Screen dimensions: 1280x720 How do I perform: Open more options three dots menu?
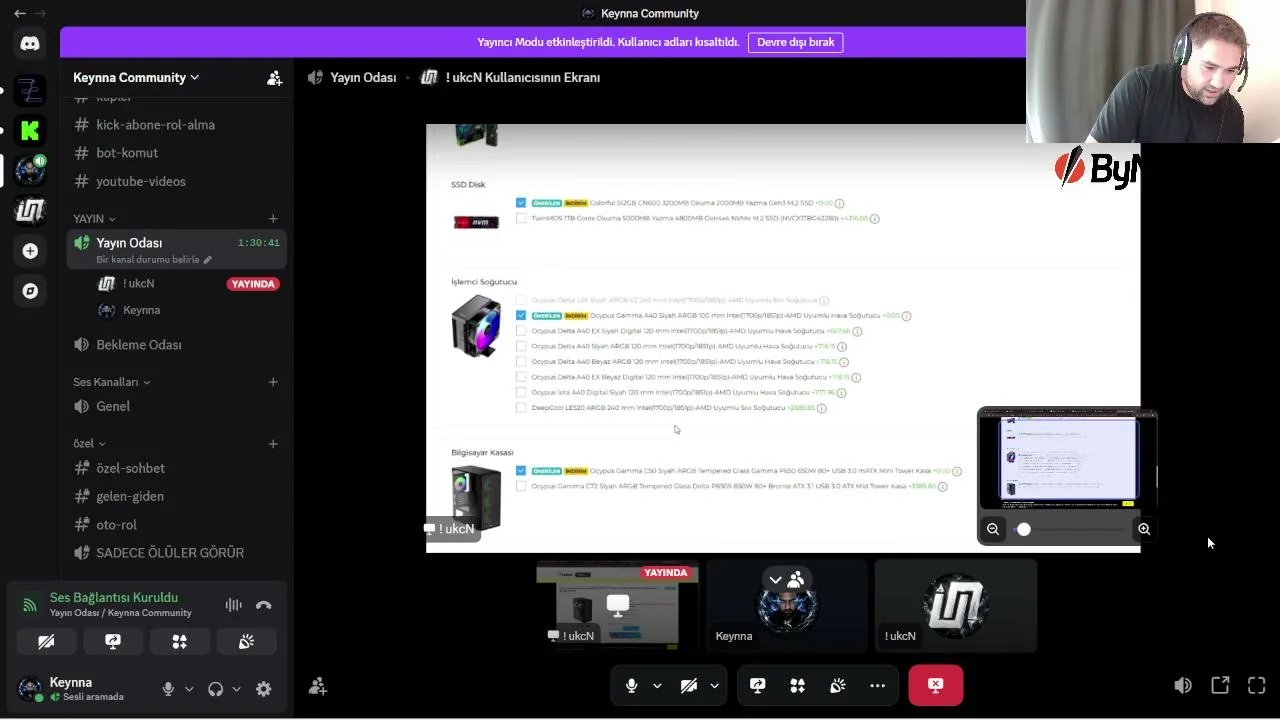[878, 686]
